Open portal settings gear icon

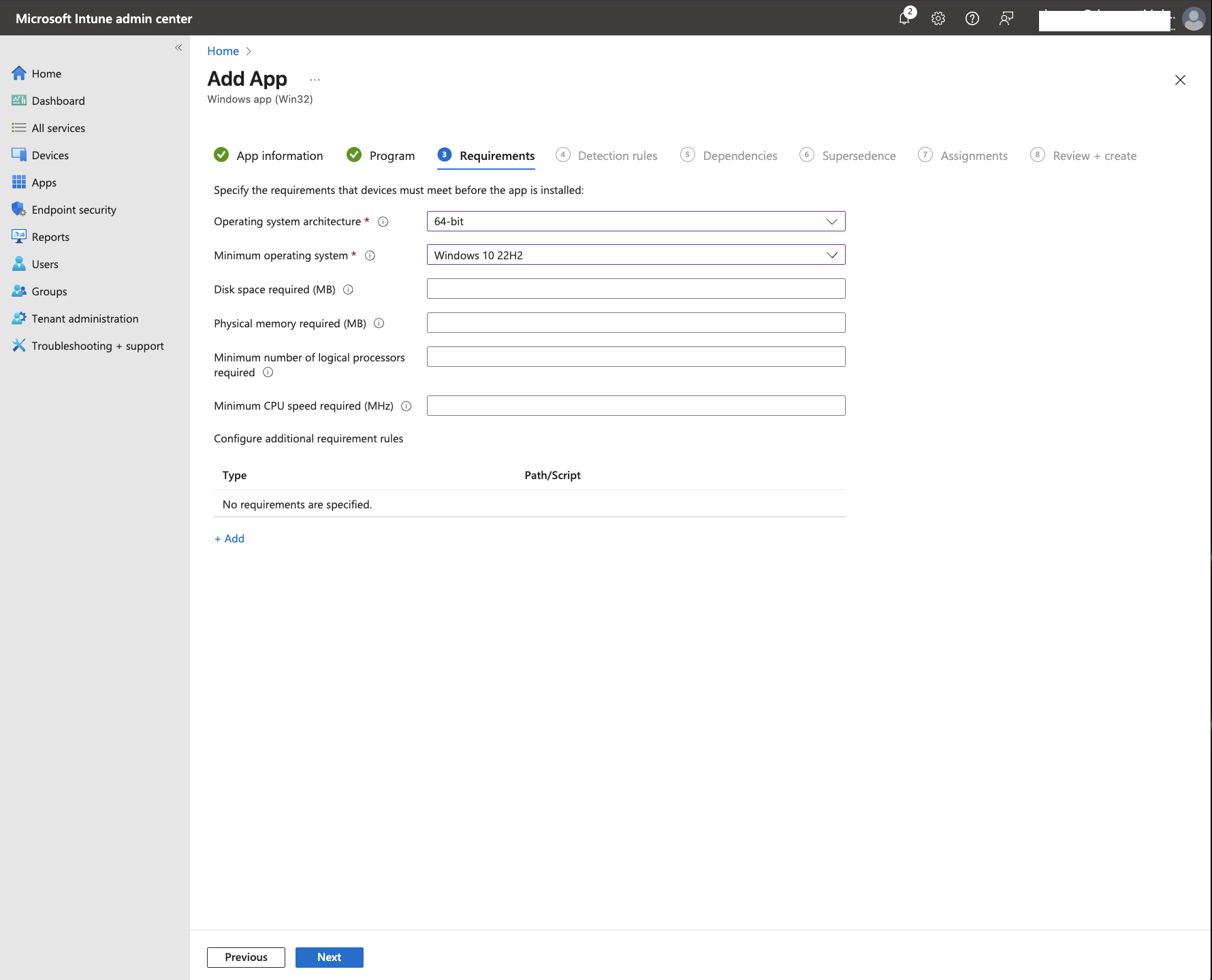938,18
